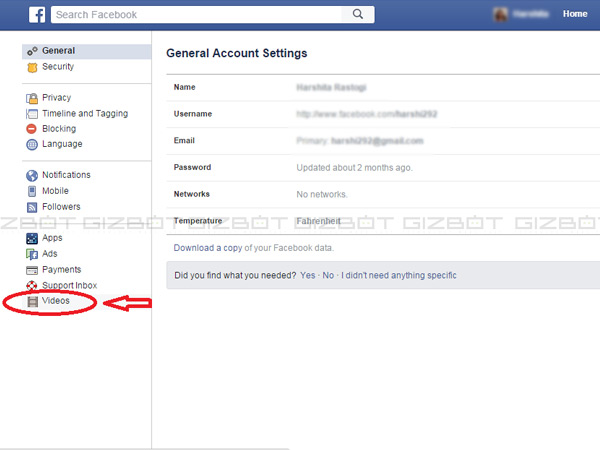This screenshot has height=450, width=600.
Task: Click the Blocking red stop icon
Action: [32, 129]
